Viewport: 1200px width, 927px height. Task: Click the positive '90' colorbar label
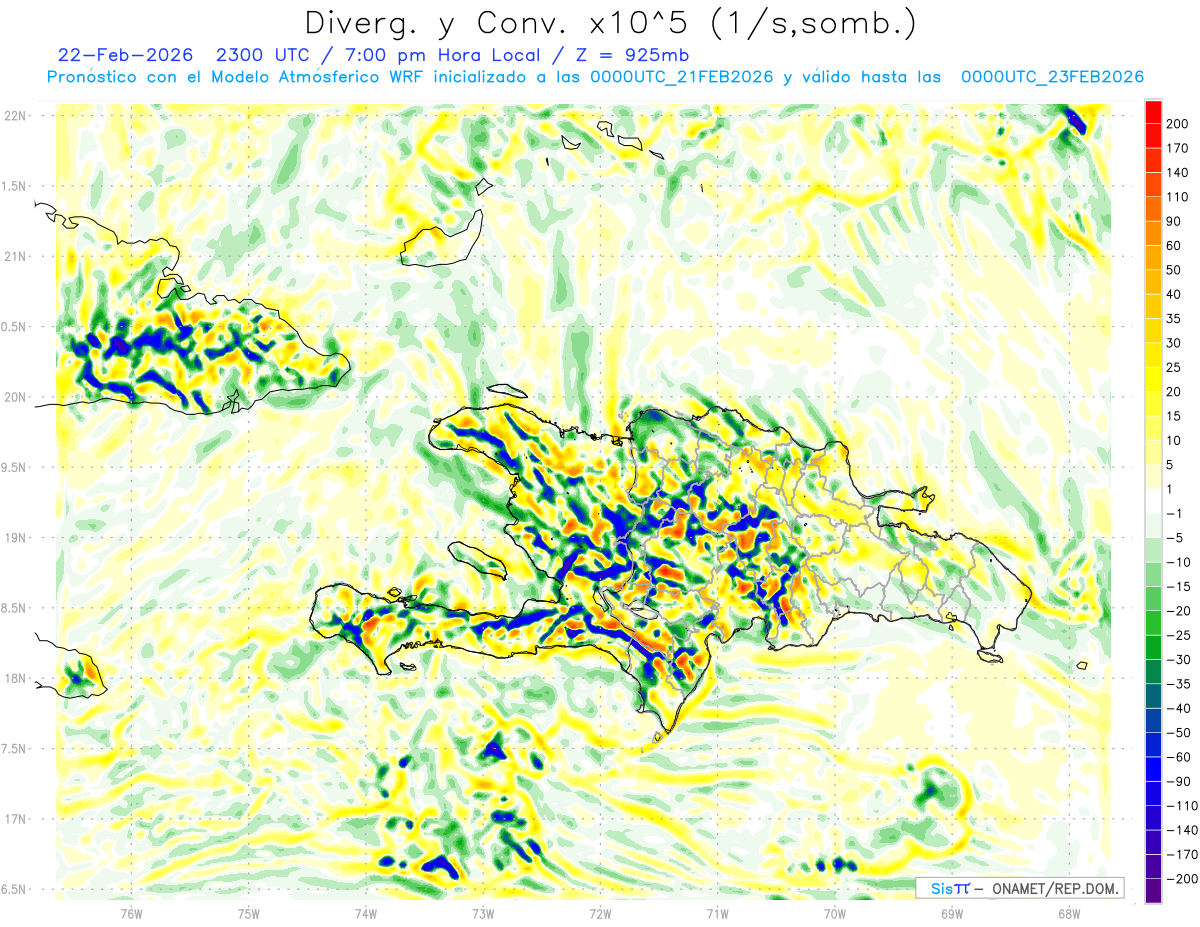coord(1175,221)
